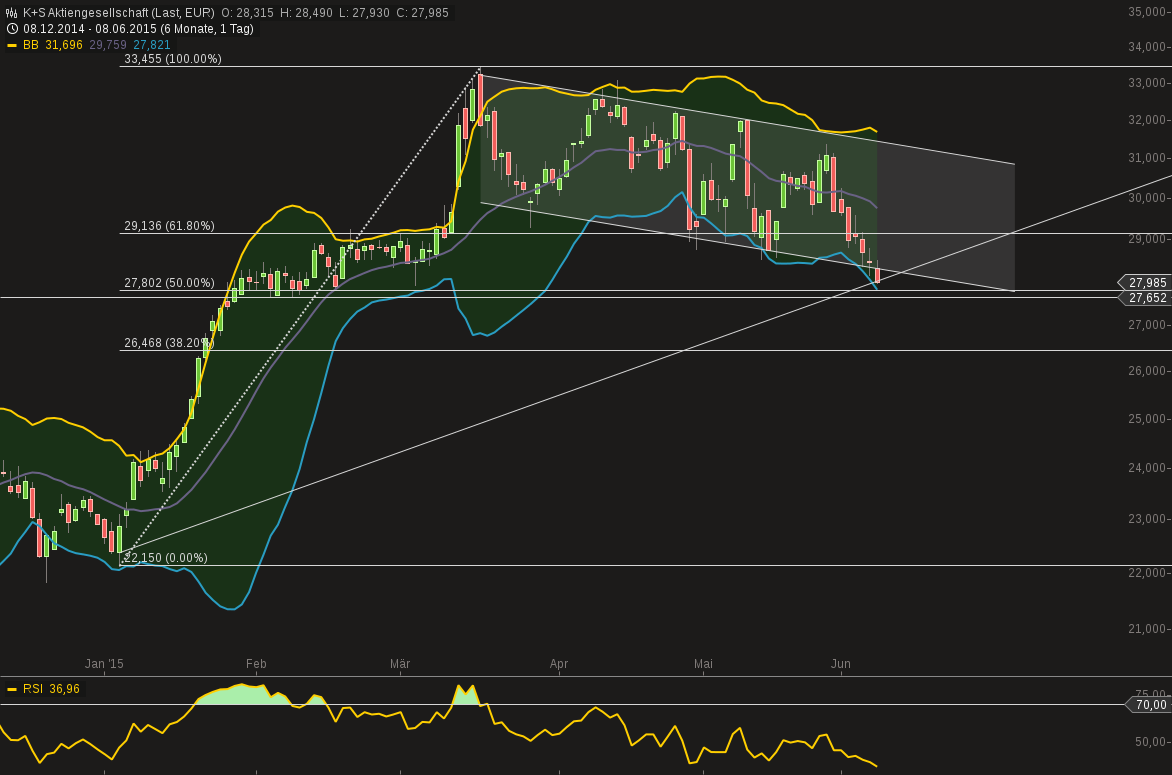This screenshot has height=775, width=1172.
Task: Click the RSI threshold tag 70,00
Action: pos(1148,704)
